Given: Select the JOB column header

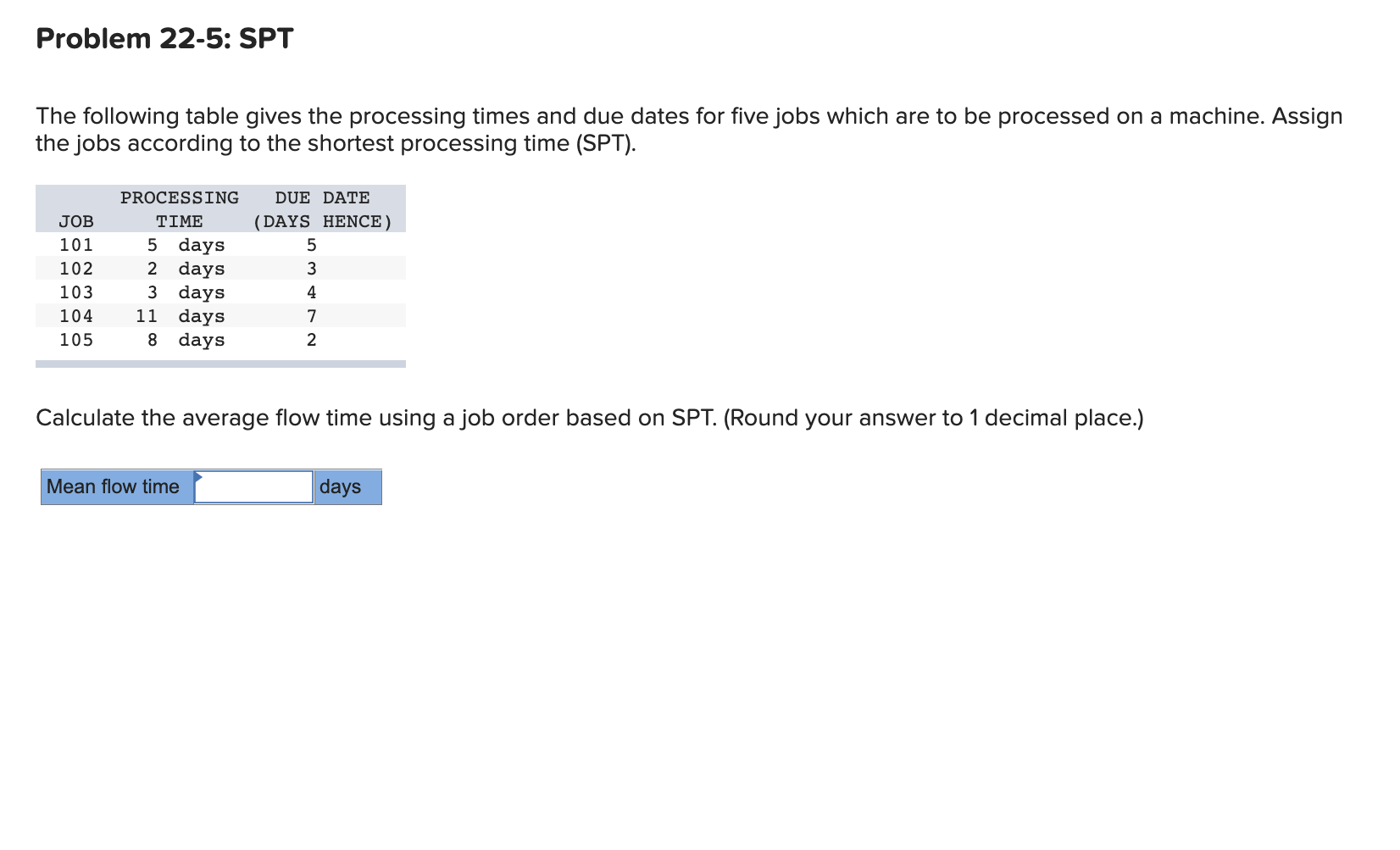Looking at the screenshot, I should [x=77, y=221].
